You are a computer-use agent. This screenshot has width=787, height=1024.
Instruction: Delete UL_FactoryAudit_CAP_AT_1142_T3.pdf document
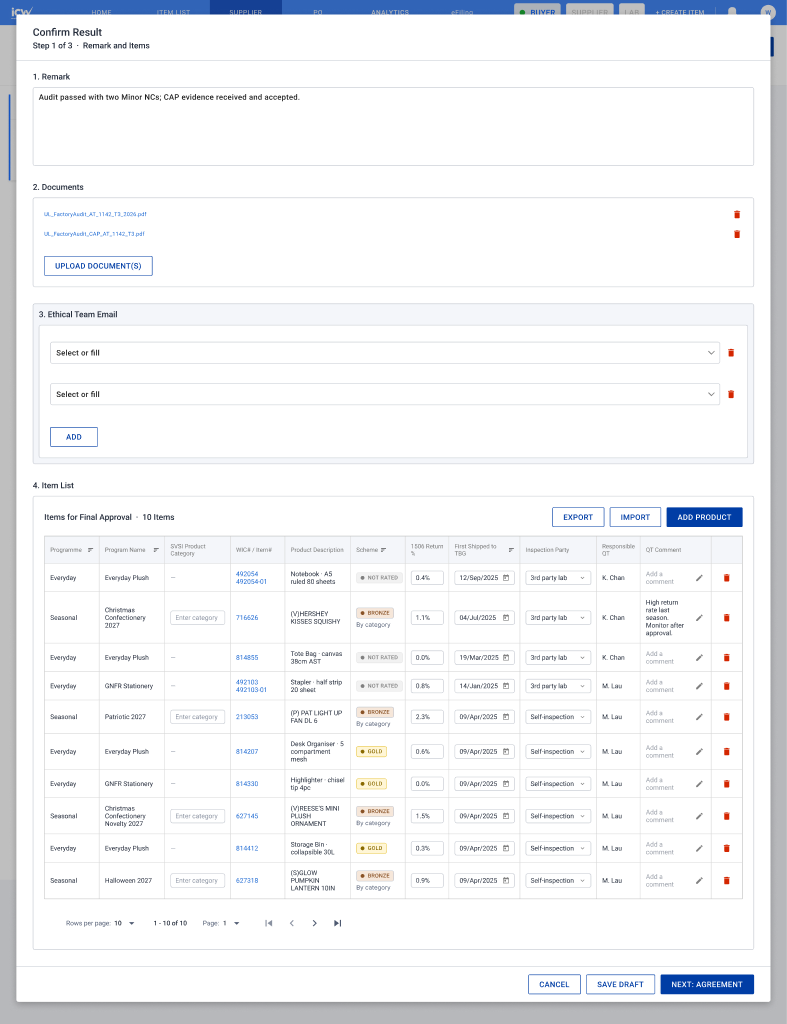[x=737, y=234]
